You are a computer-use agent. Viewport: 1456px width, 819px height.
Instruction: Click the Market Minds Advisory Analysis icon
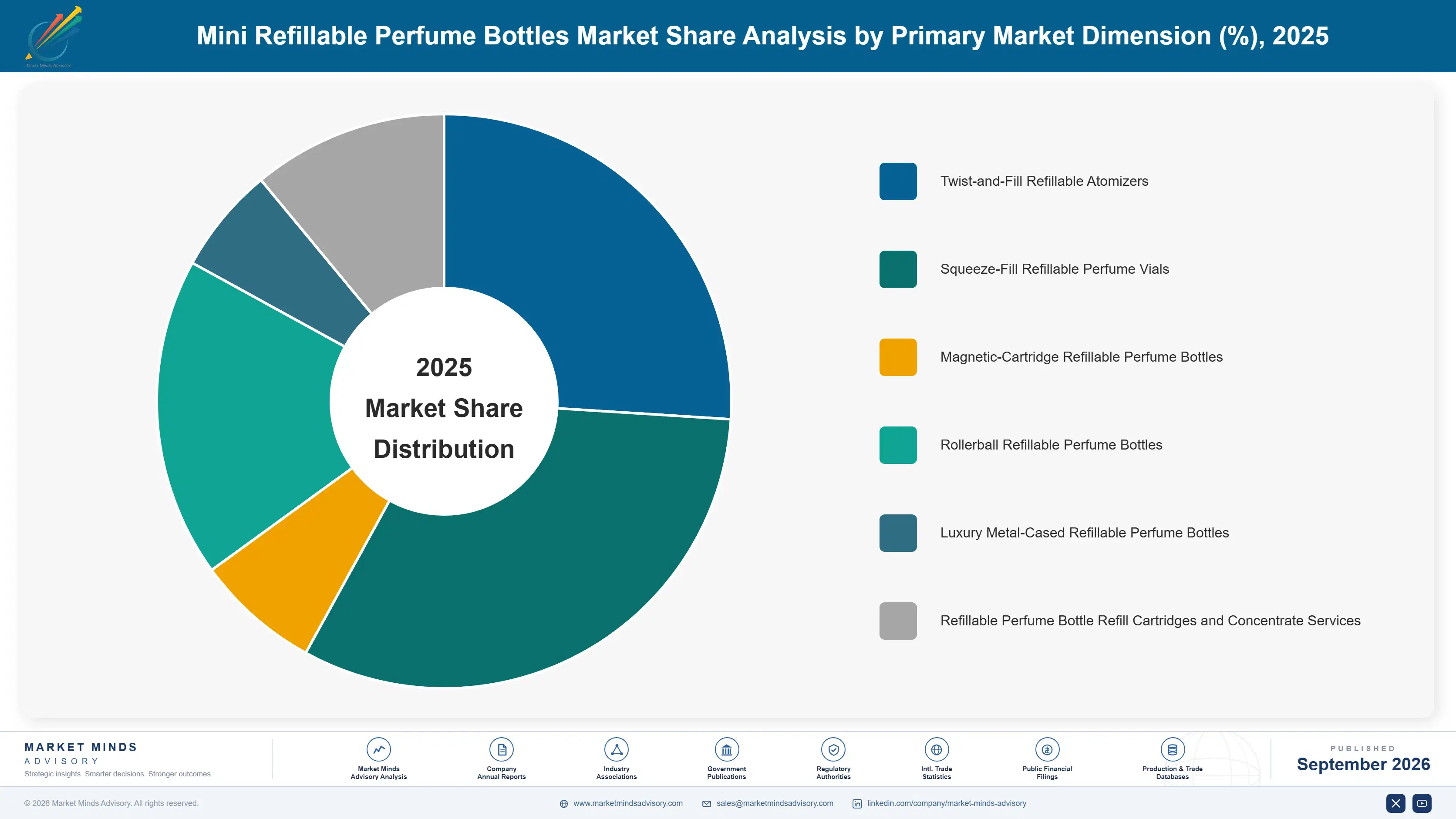[379, 749]
